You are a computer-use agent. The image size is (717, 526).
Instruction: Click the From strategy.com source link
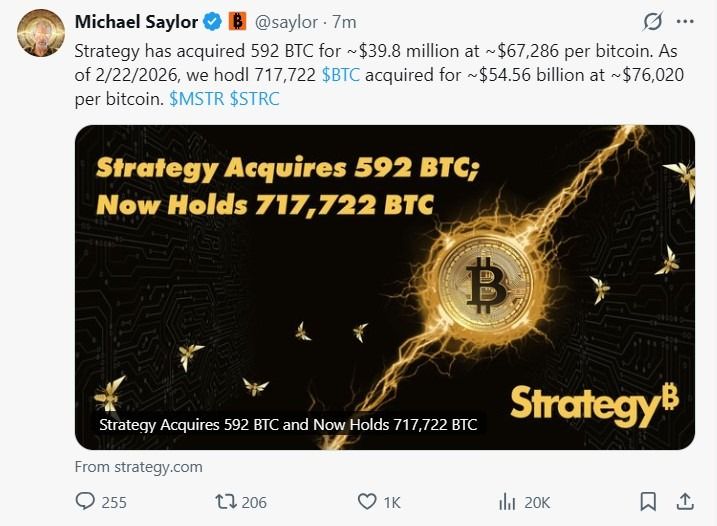click(139, 466)
